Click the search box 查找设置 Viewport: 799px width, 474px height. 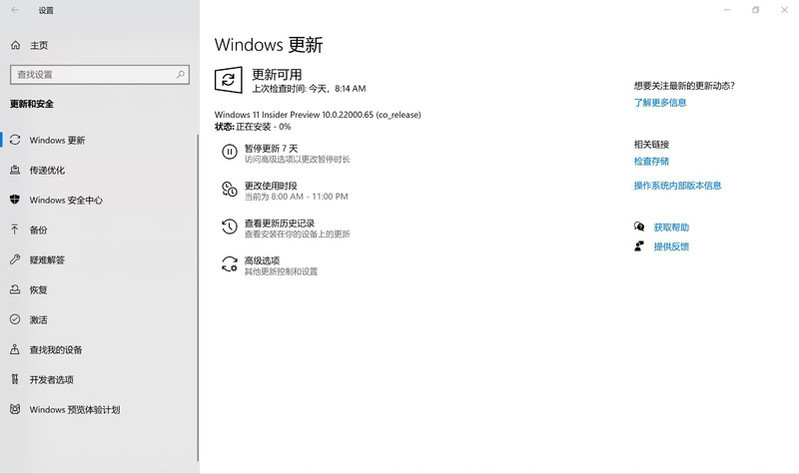click(92, 74)
